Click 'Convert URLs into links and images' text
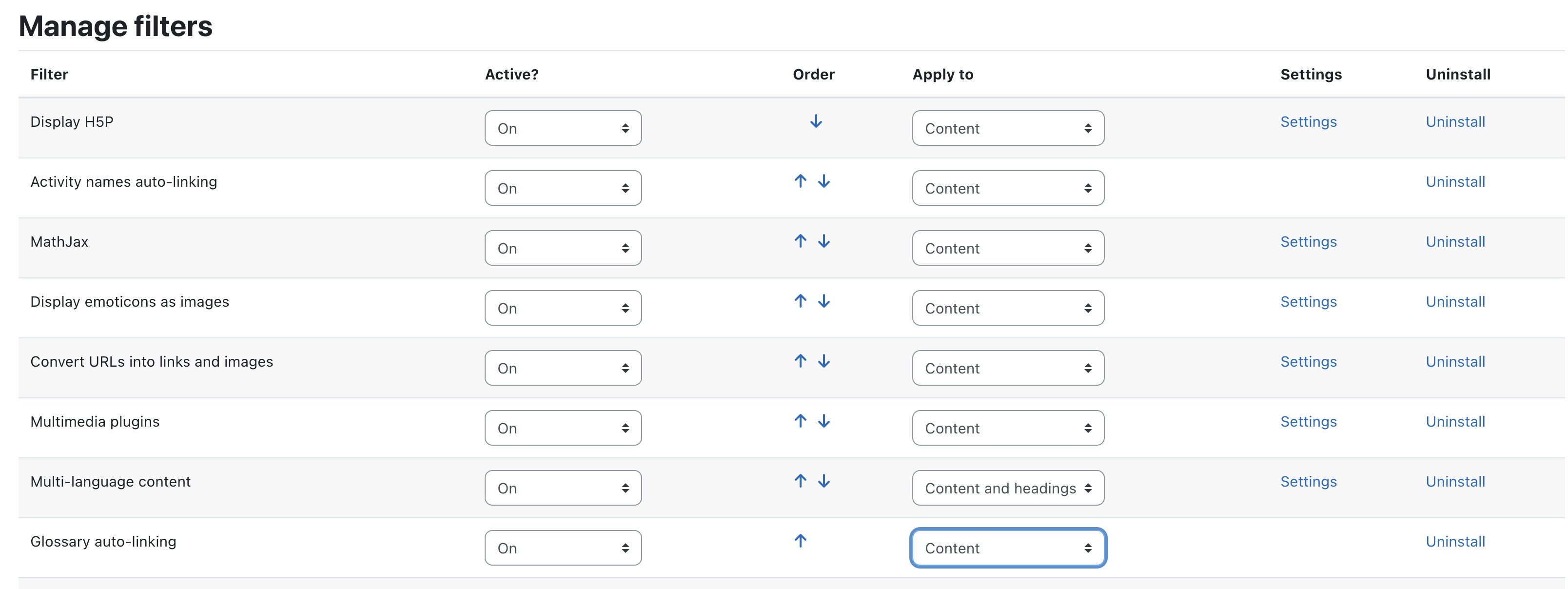1568x589 pixels. [x=152, y=361]
